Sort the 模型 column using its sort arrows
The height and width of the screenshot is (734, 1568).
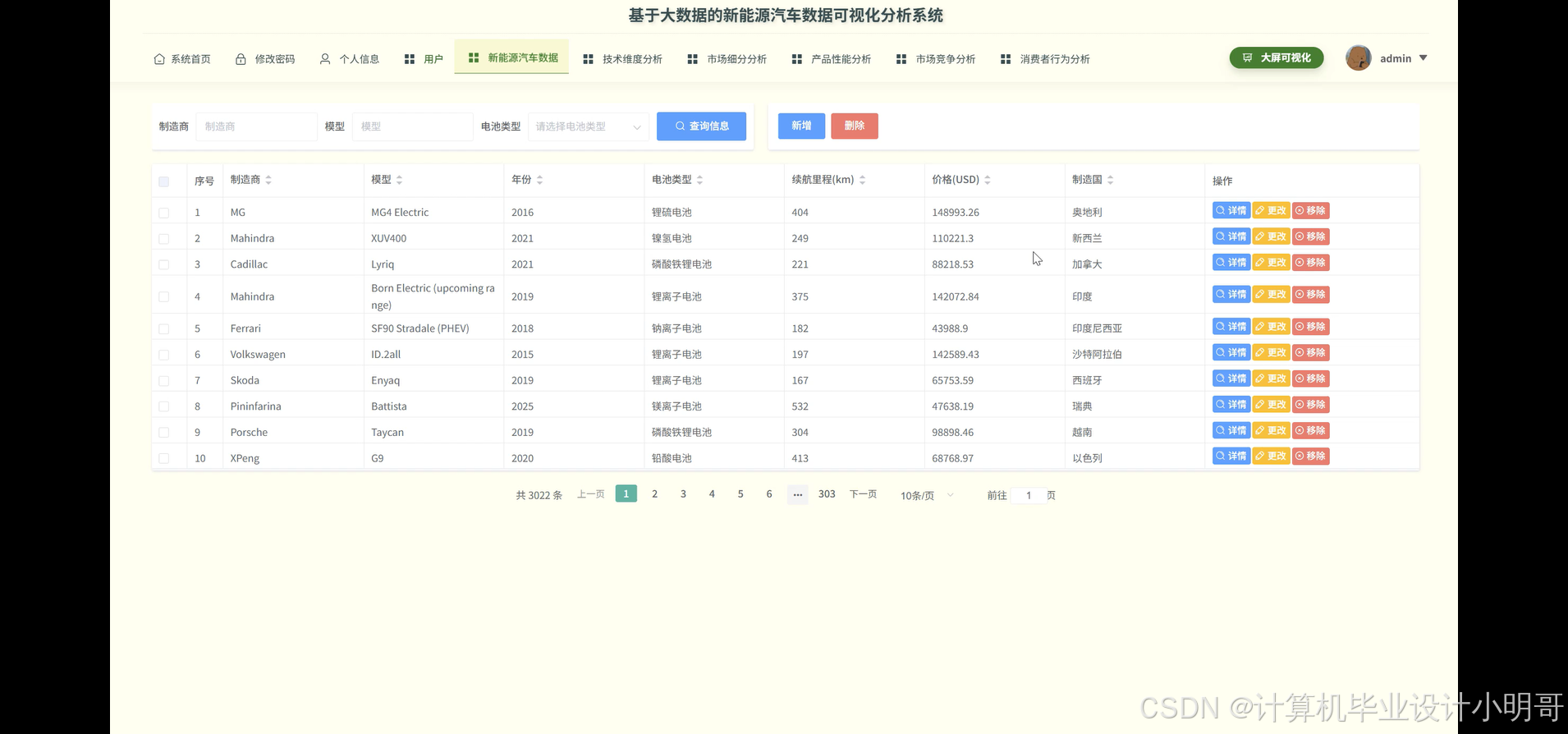pos(399,180)
